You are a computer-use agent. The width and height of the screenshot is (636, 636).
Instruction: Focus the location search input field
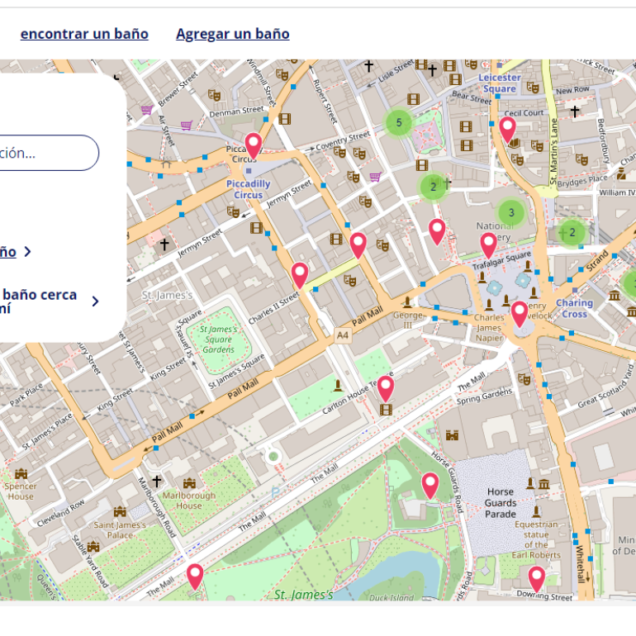click(x=45, y=154)
